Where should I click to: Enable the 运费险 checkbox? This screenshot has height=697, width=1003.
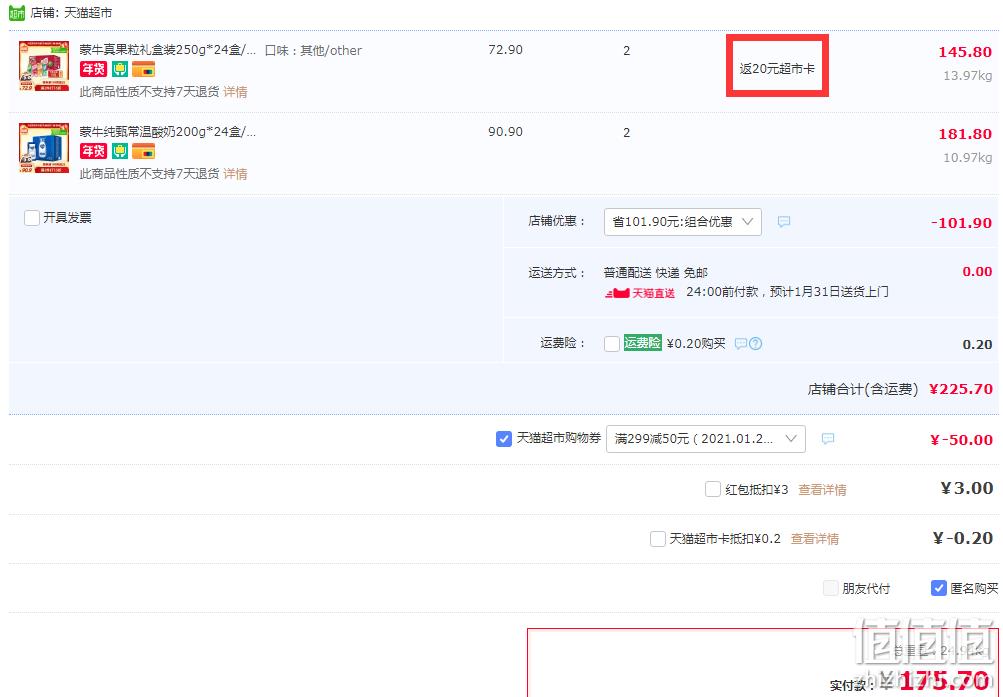point(612,343)
